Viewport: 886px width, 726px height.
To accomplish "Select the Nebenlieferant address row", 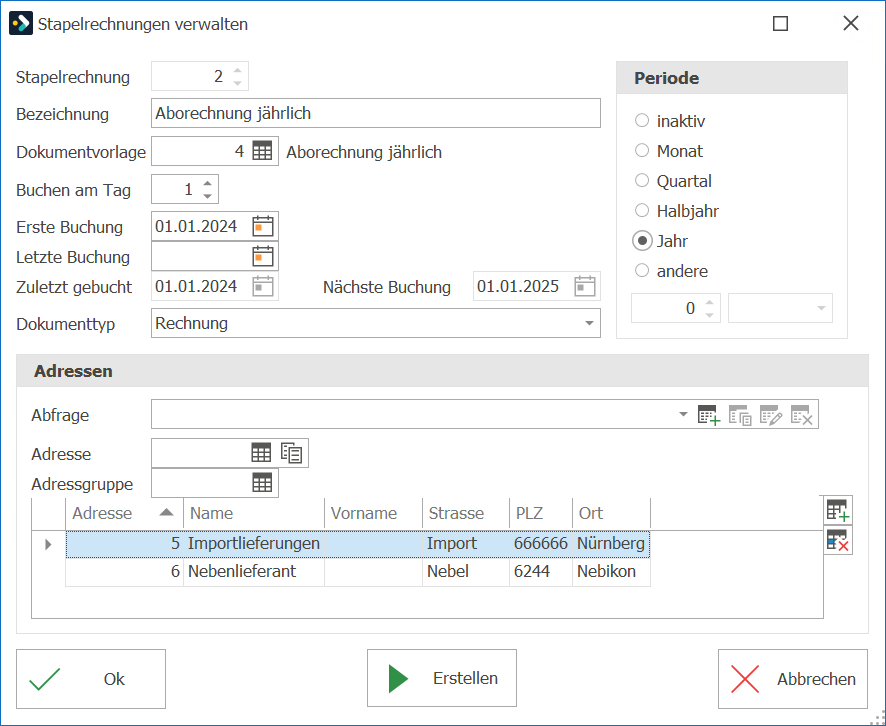I will point(358,571).
